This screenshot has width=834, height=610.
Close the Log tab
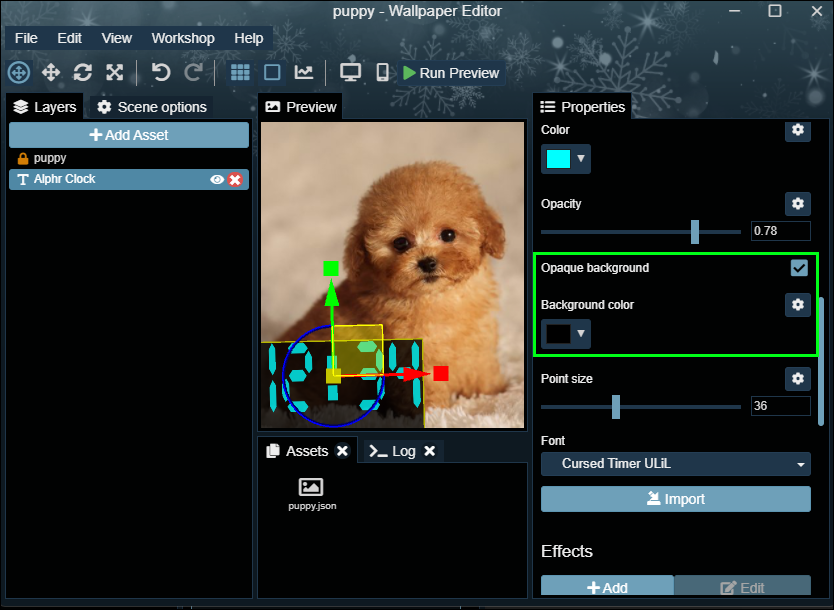430,451
